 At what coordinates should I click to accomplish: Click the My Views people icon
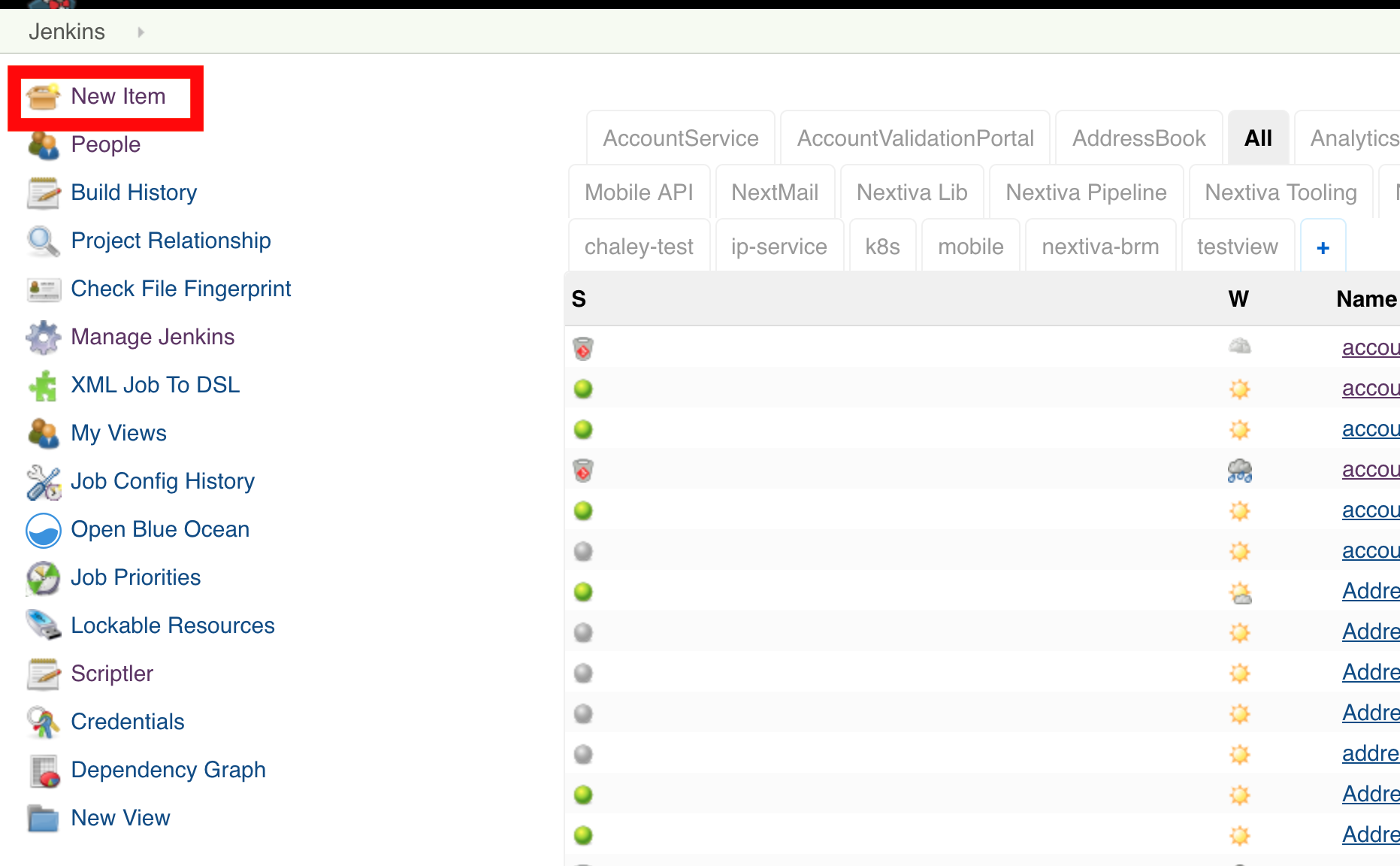(43, 434)
